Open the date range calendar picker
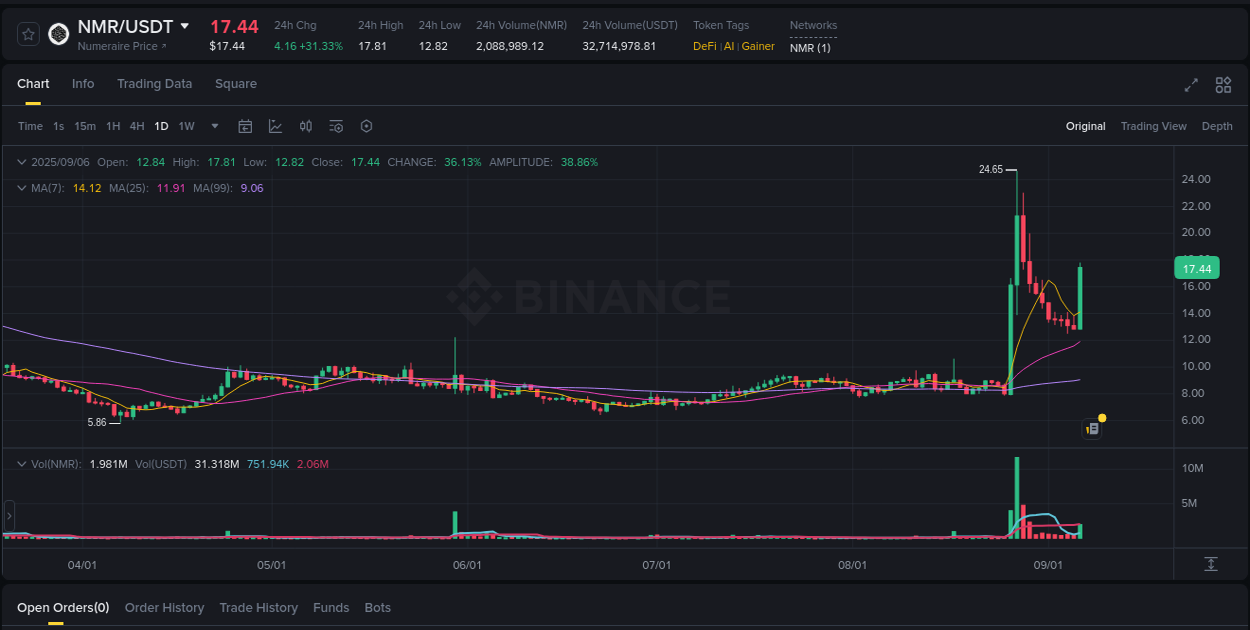The height and width of the screenshot is (630, 1250). pyautogui.click(x=245, y=126)
